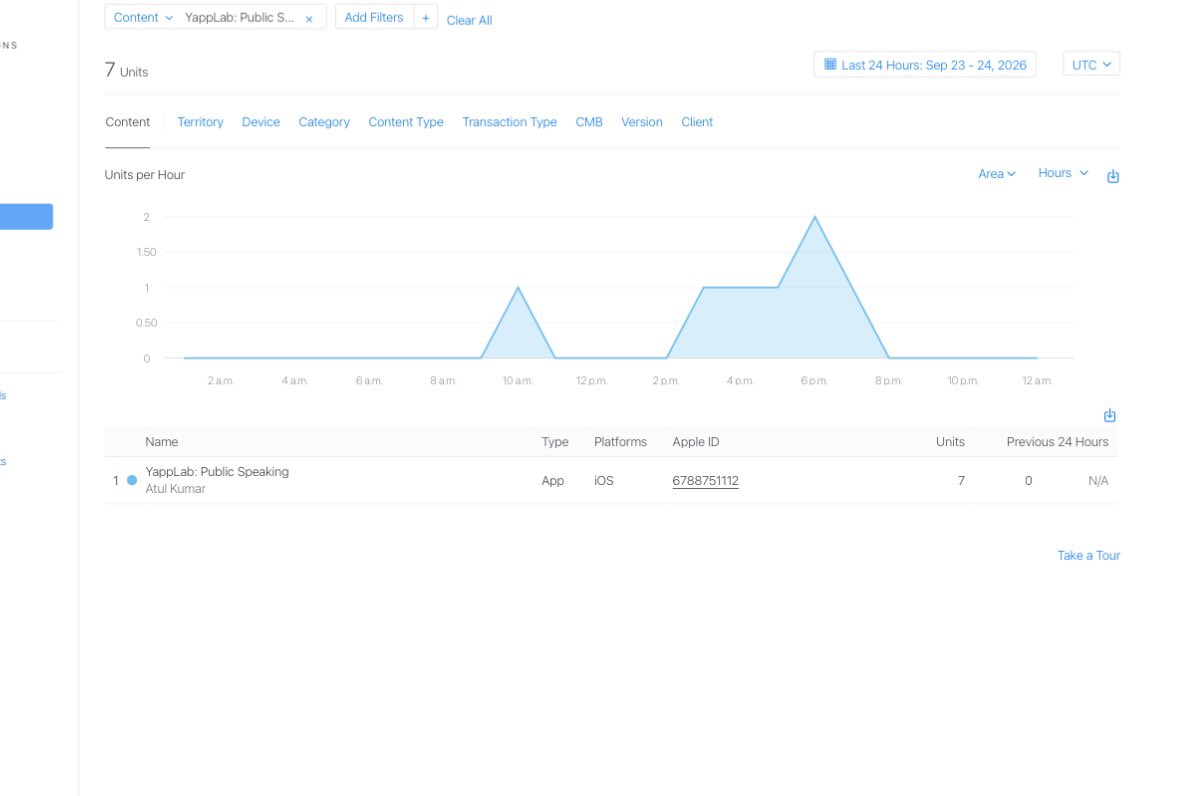The width and height of the screenshot is (1179, 796).
Task: Click the 7 Units total heading
Action: tap(126, 71)
